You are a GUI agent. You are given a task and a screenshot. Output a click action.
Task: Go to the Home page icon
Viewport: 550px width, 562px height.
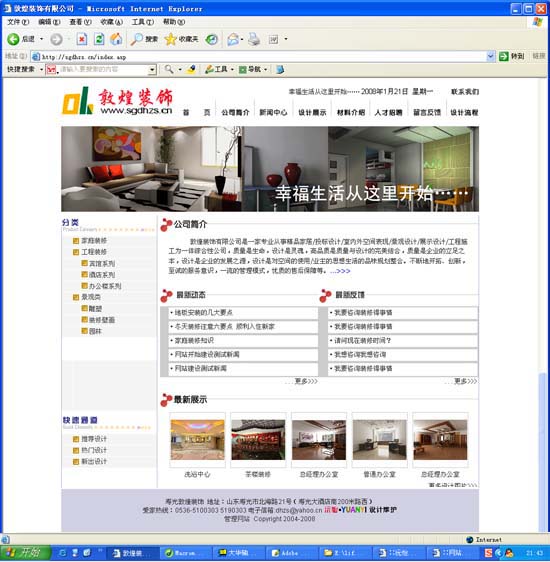[x=116, y=39]
